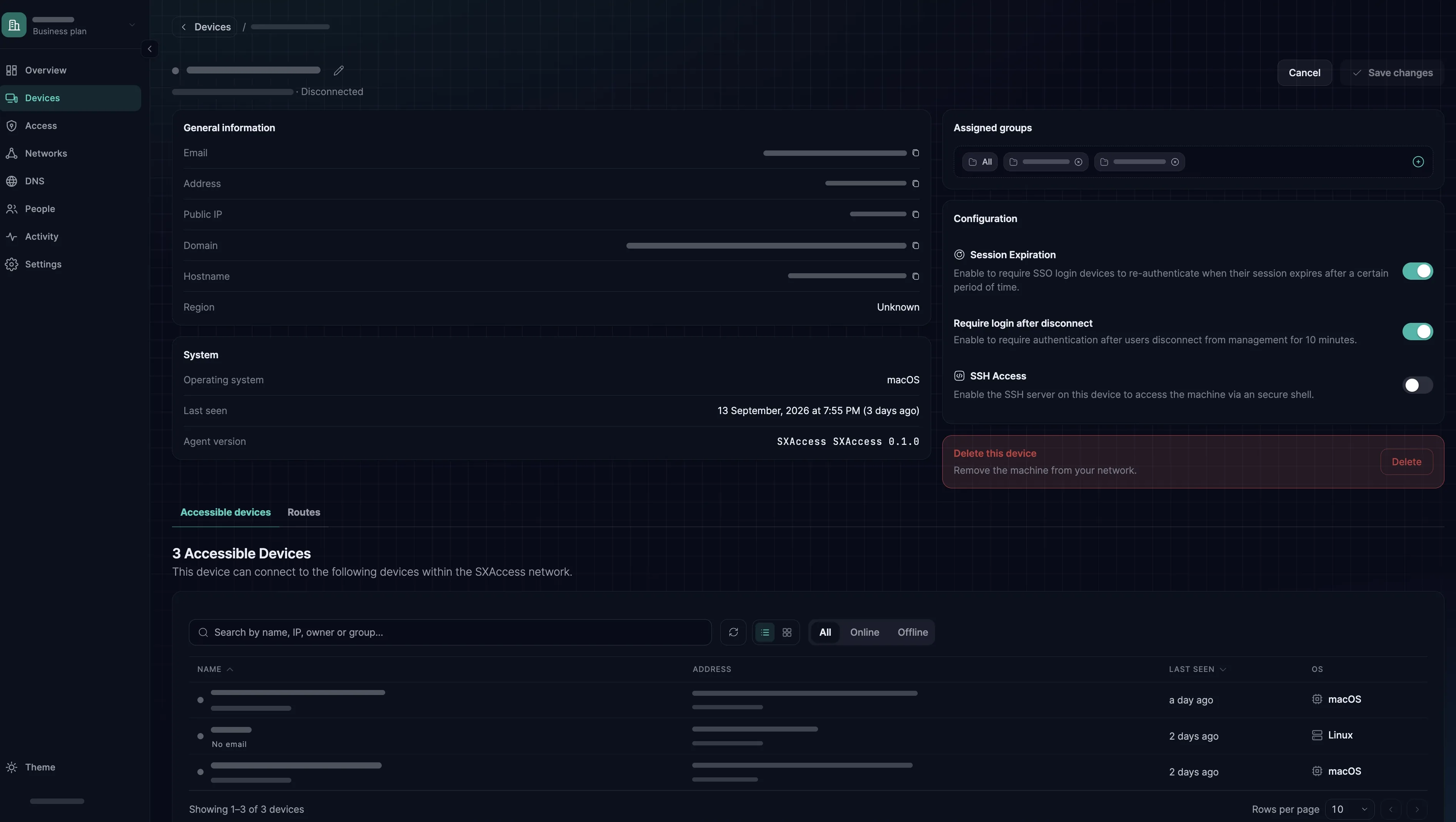
Task: Filter devices by Online
Action: 864,632
